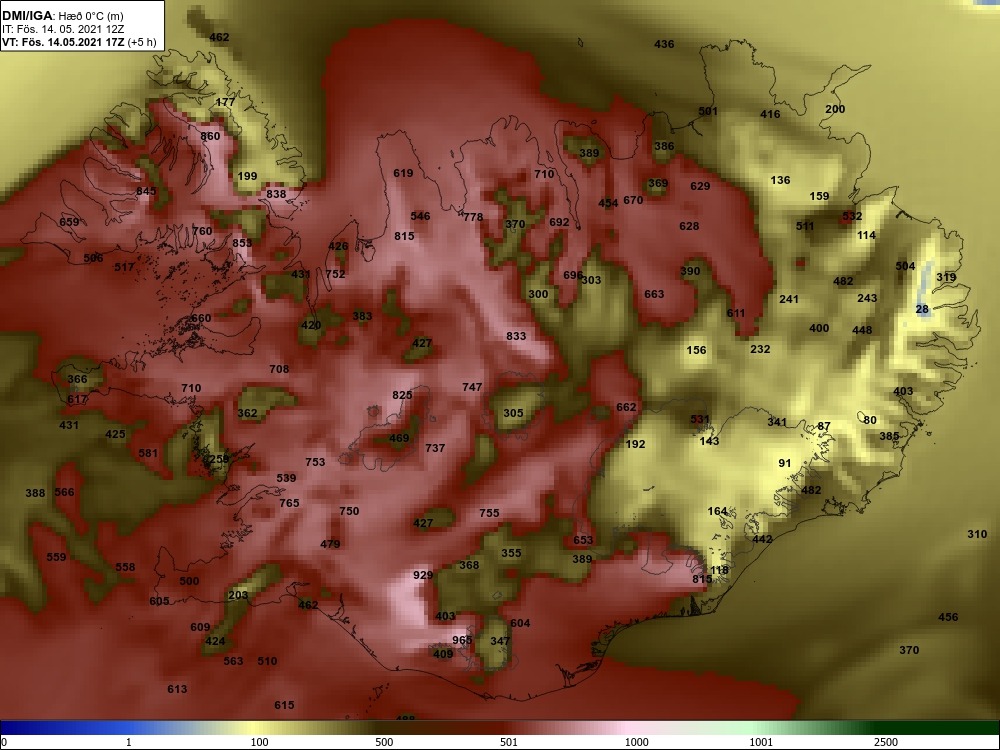The image size is (1000, 750).
Task: Click the map value 670
Action: [x=633, y=200]
